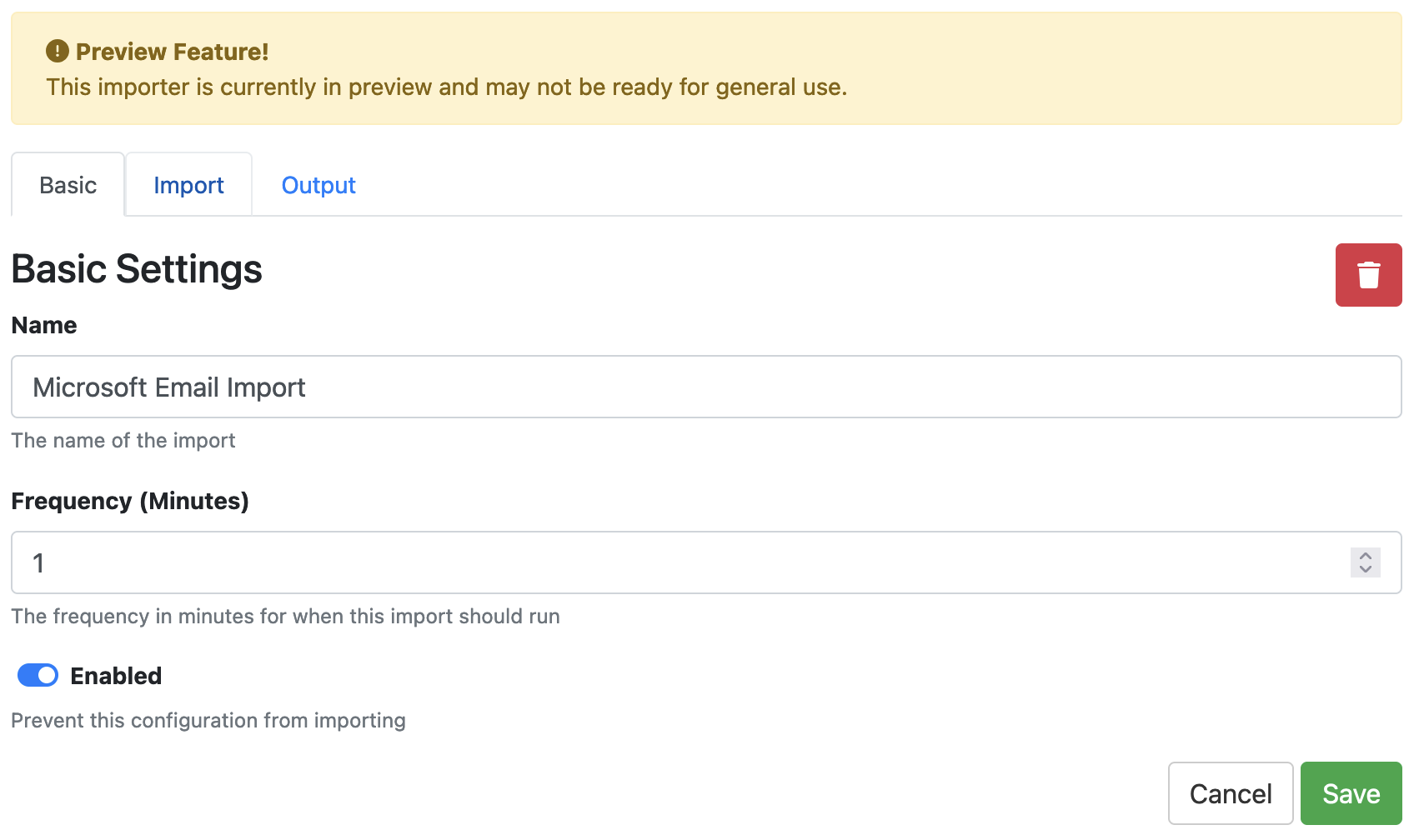The height and width of the screenshot is (840, 1419).
Task: Click the red trash delete button
Action: [1368, 275]
